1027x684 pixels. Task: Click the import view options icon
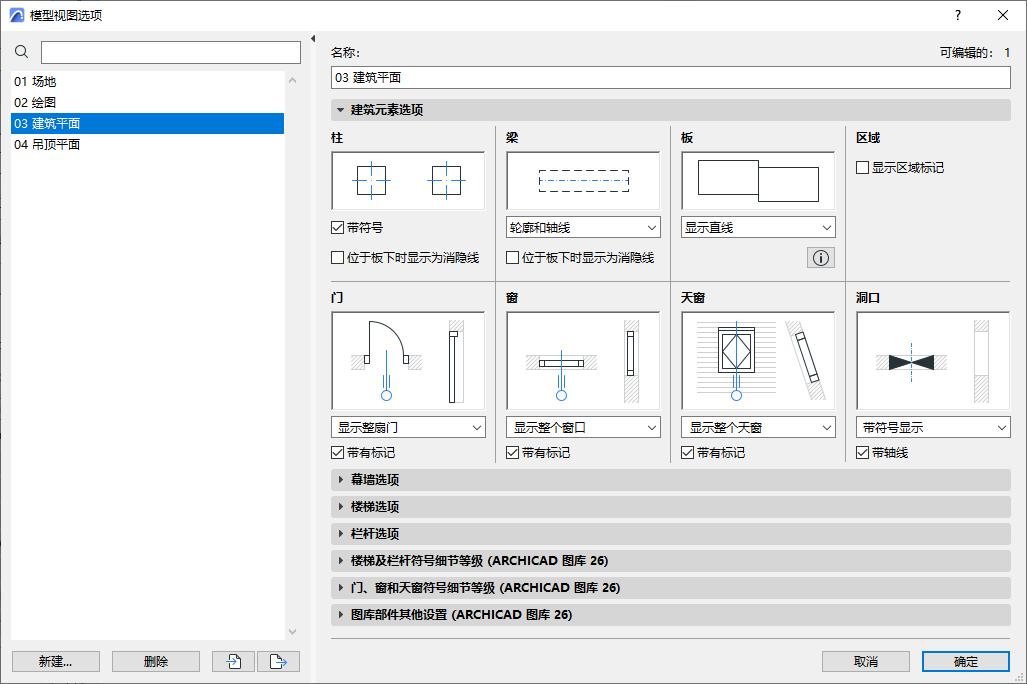(x=232, y=661)
